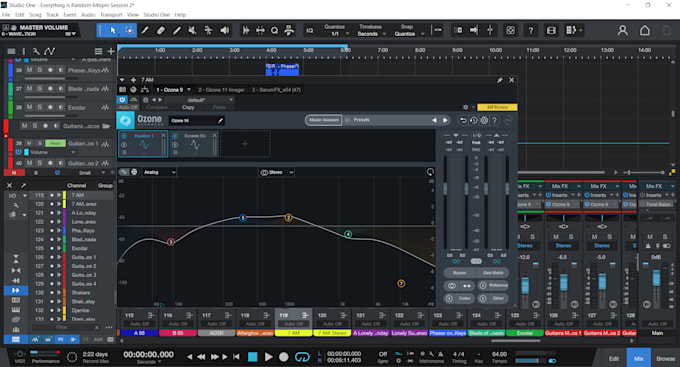Select the Paint tool

coord(177,30)
